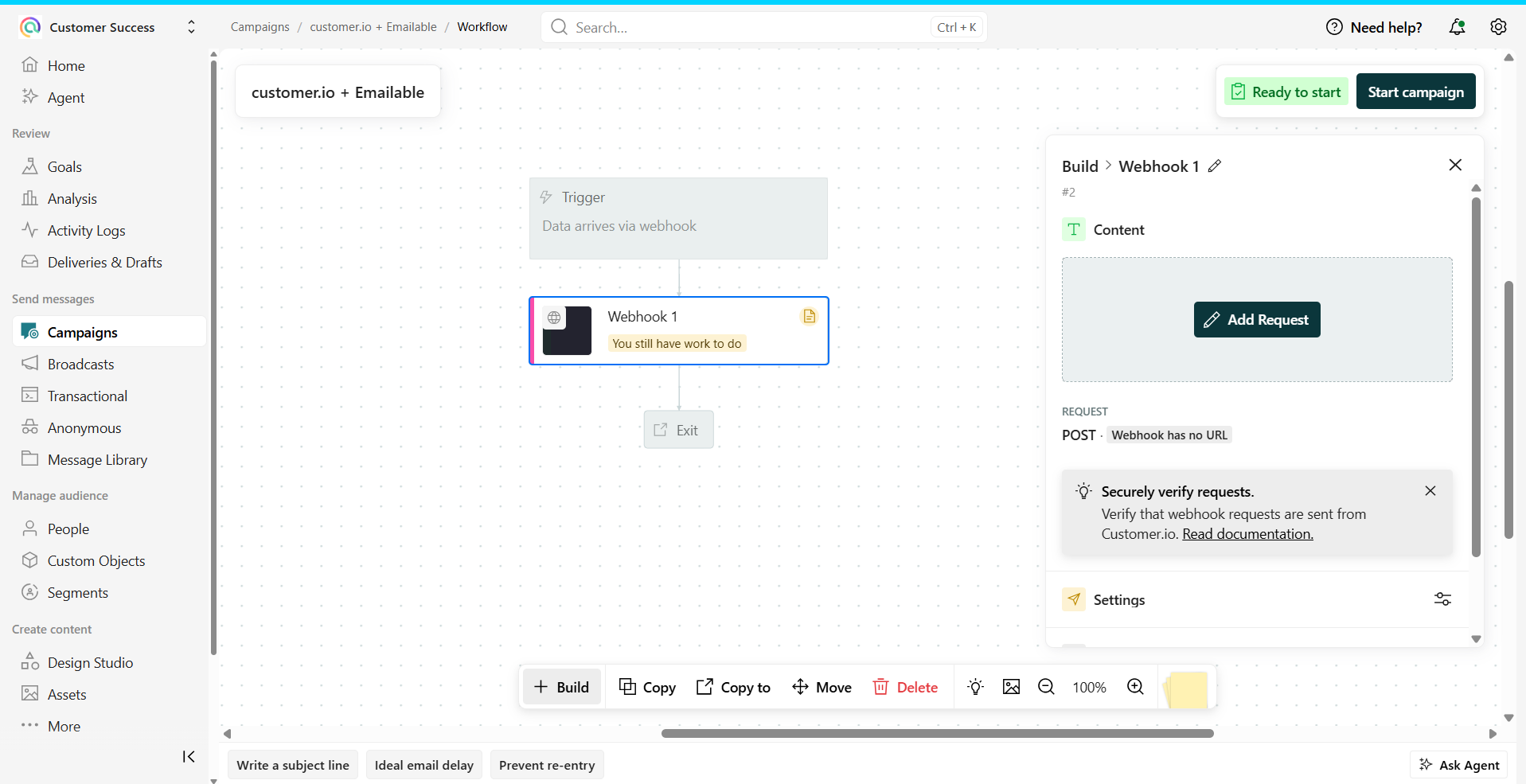Click the Customer.io logo icon
1526x784 pixels.
30,27
